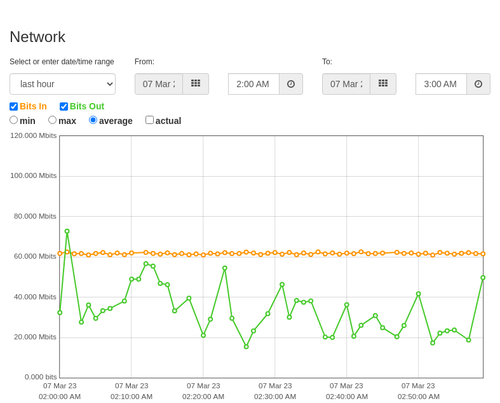Click the 02:10:00 AM axis label
The width and height of the screenshot is (500, 403).
131,397
